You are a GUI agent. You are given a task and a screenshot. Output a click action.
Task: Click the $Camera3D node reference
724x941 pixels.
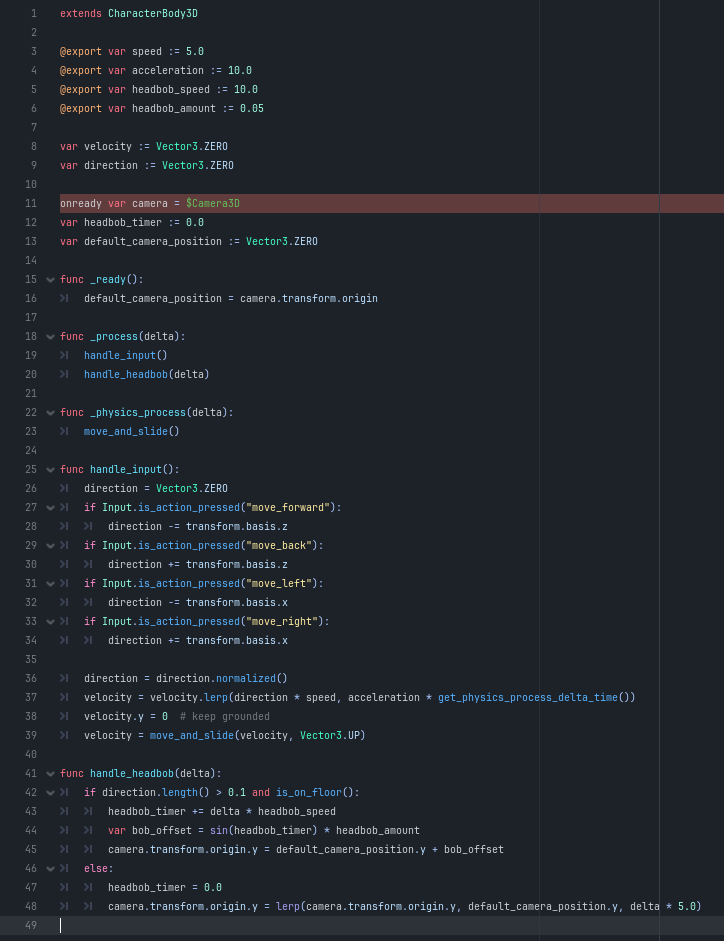pyautogui.click(x=213, y=203)
